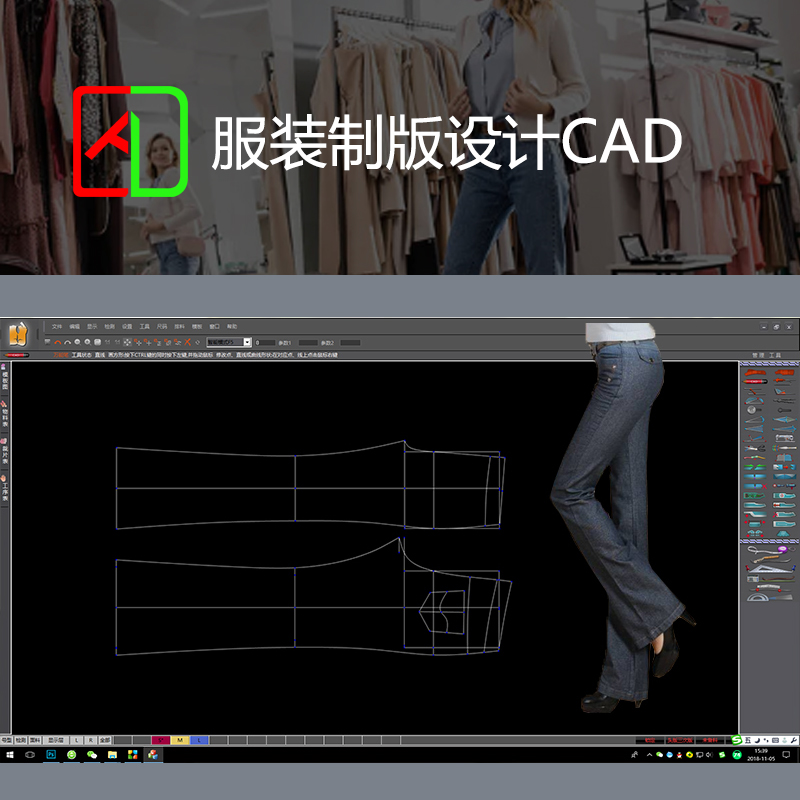This screenshot has width=800, height=800.
Task: Open Photoshop from the Windows taskbar
Action: point(51,755)
